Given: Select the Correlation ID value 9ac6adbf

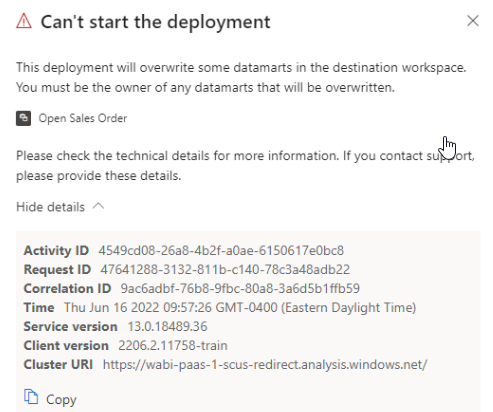Looking at the screenshot, I should pos(240,289).
